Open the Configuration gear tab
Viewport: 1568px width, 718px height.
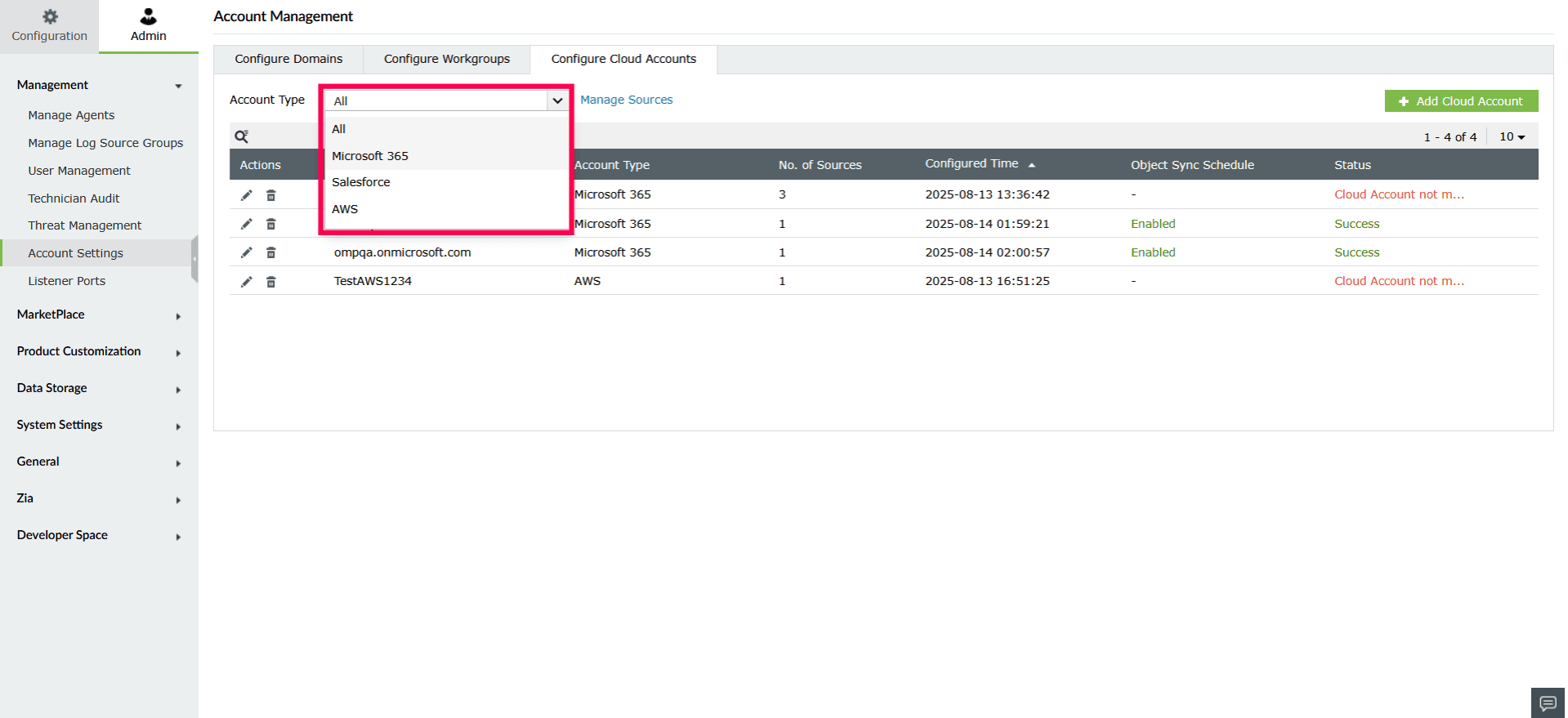[49, 26]
